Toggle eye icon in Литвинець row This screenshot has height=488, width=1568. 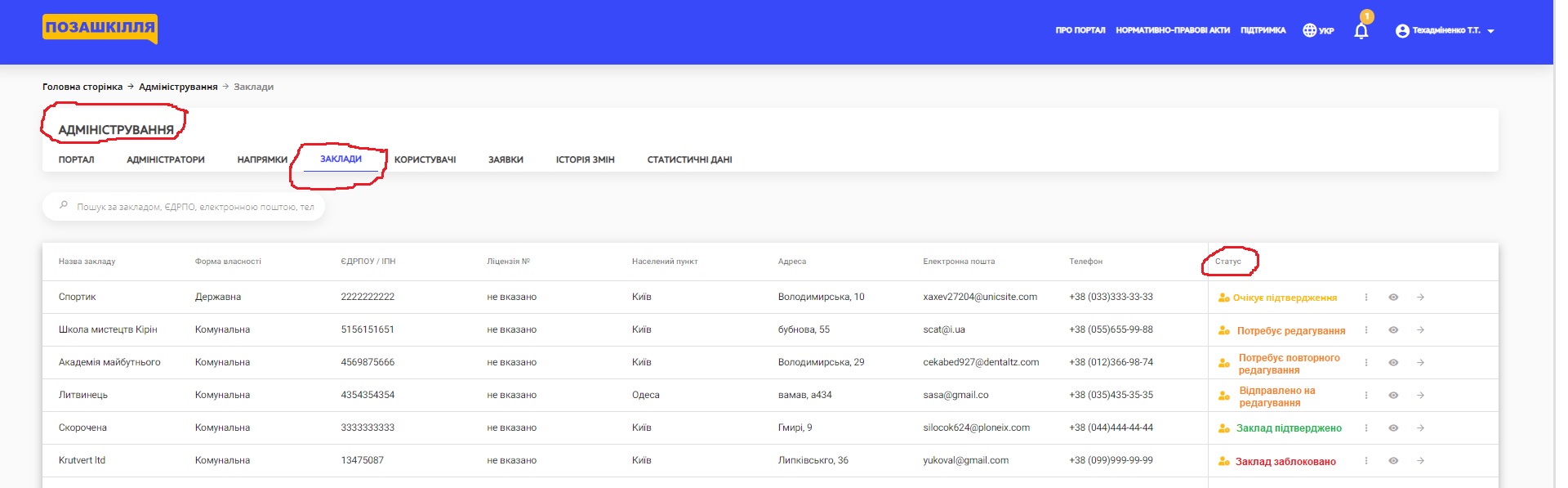pos(1393,396)
